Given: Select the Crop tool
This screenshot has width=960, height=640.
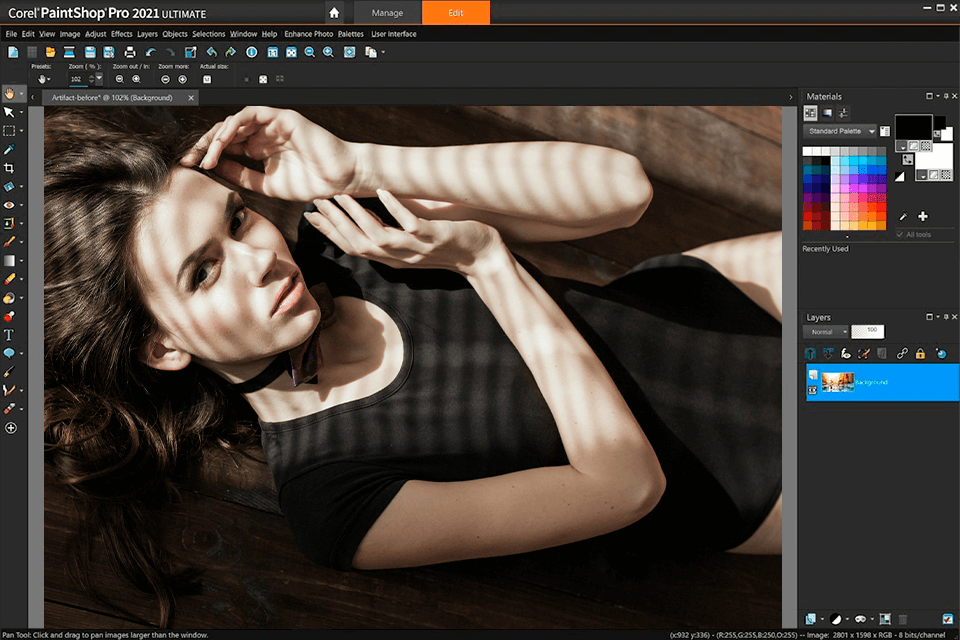Looking at the screenshot, I should coord(9,167).
